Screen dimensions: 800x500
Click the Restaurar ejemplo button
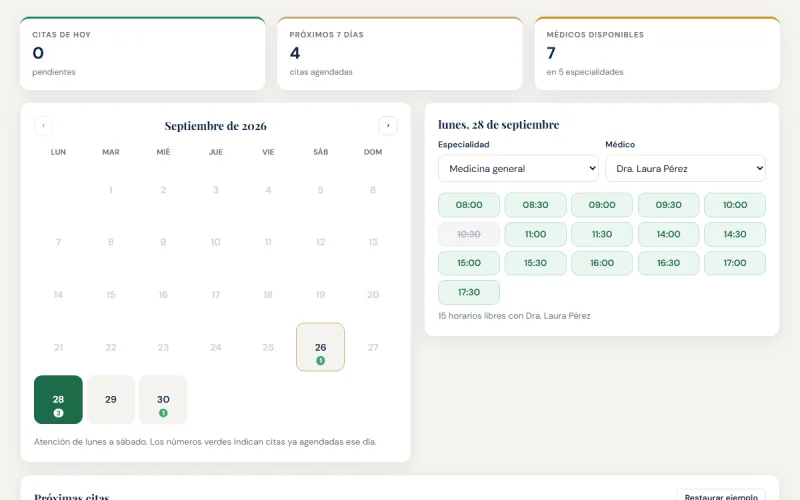(x=721, y=496)
